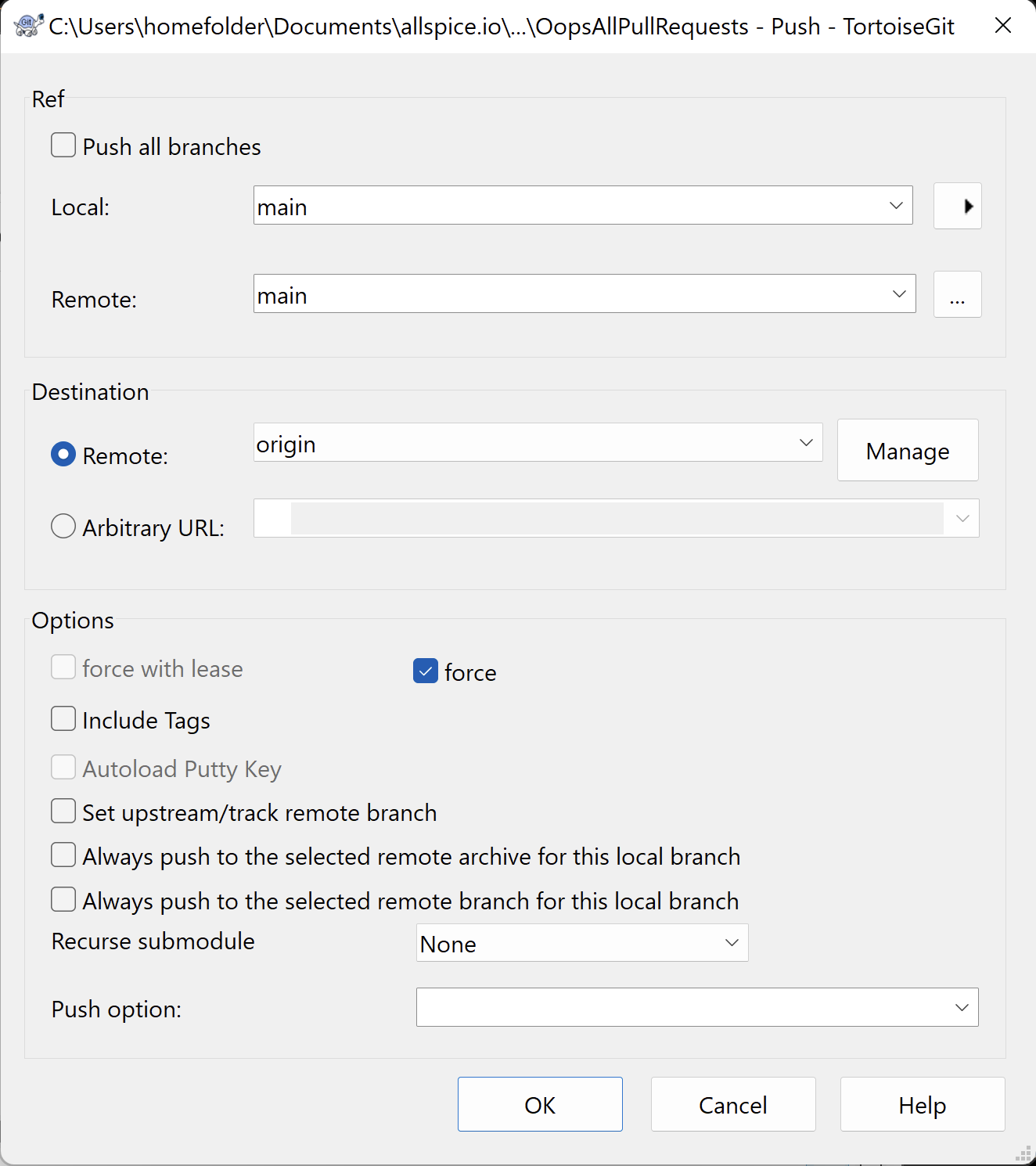1036x1166 pixels.
Task: Enable Set upstream/track remote branch
Action: (x=63, y=811)
